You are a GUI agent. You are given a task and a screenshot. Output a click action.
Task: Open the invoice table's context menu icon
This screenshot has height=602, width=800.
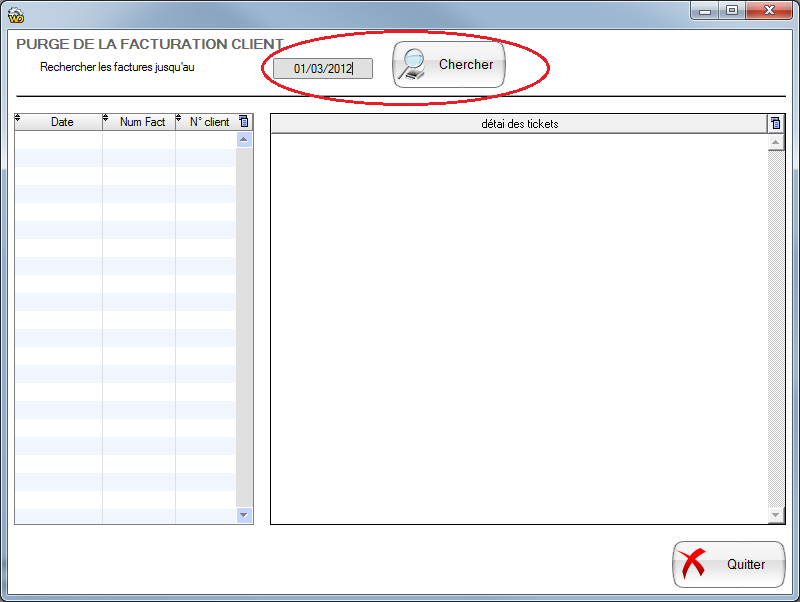(x=244, y=122)
